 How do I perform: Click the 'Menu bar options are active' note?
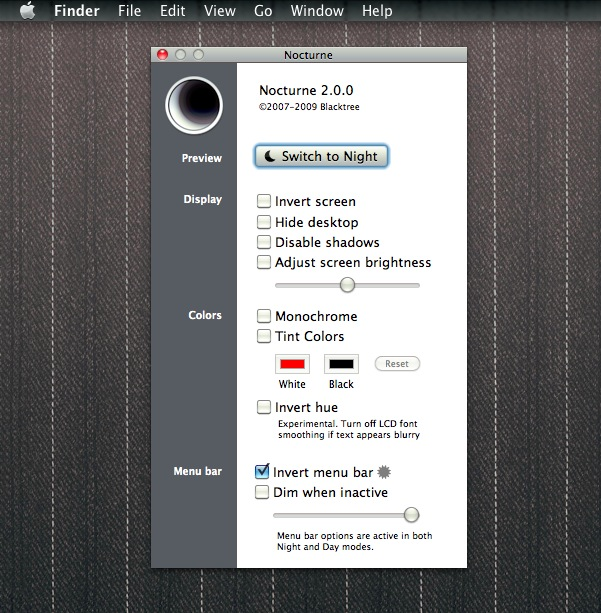click(x=355, y=541)
